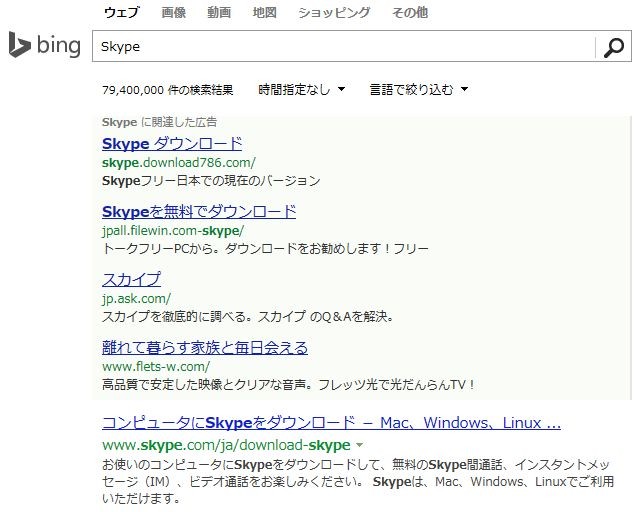Switch to the 動画 tab
This screenshot has height=512, width=640.
pyautogui.click(x=219, y=13)
